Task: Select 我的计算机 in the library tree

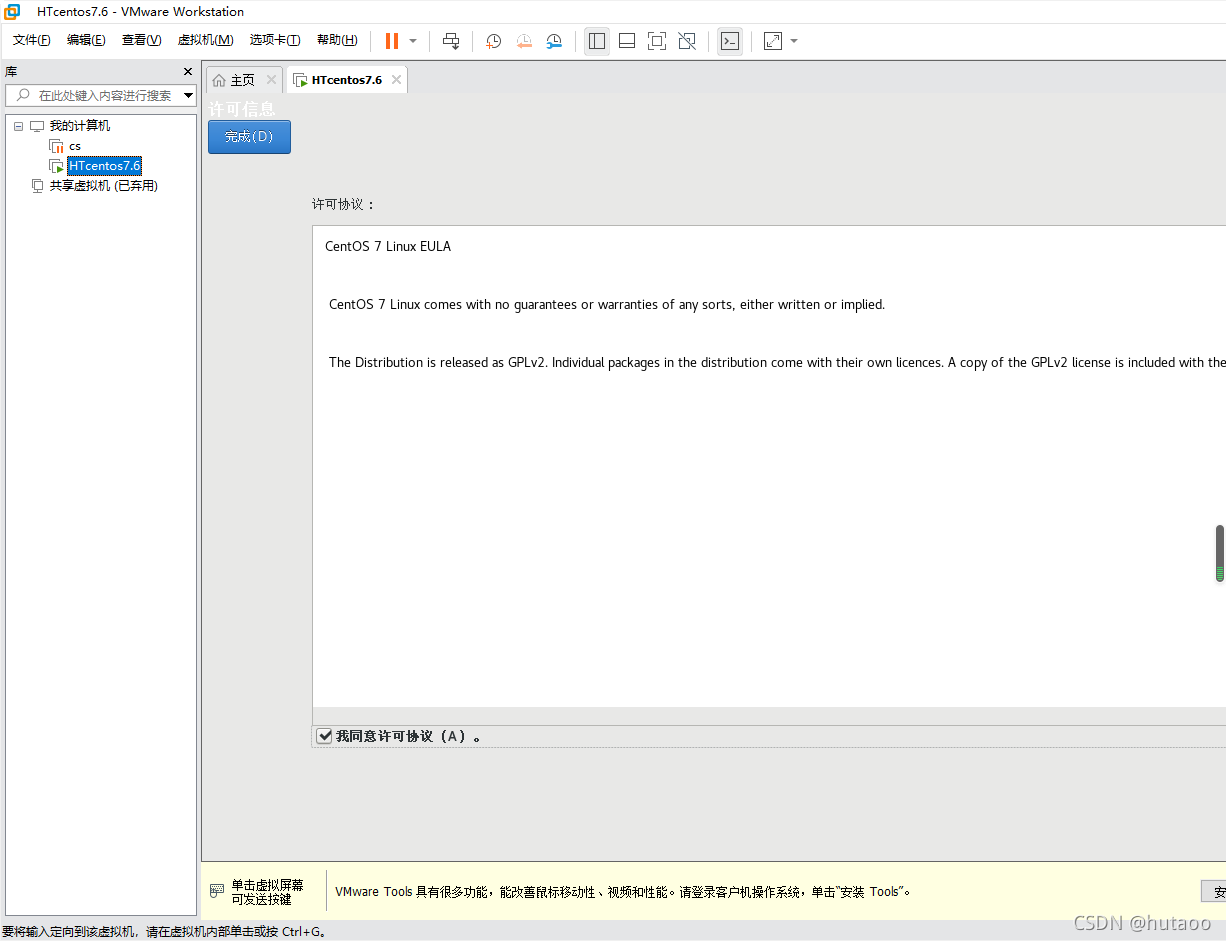Action: [x=80, y=126]
